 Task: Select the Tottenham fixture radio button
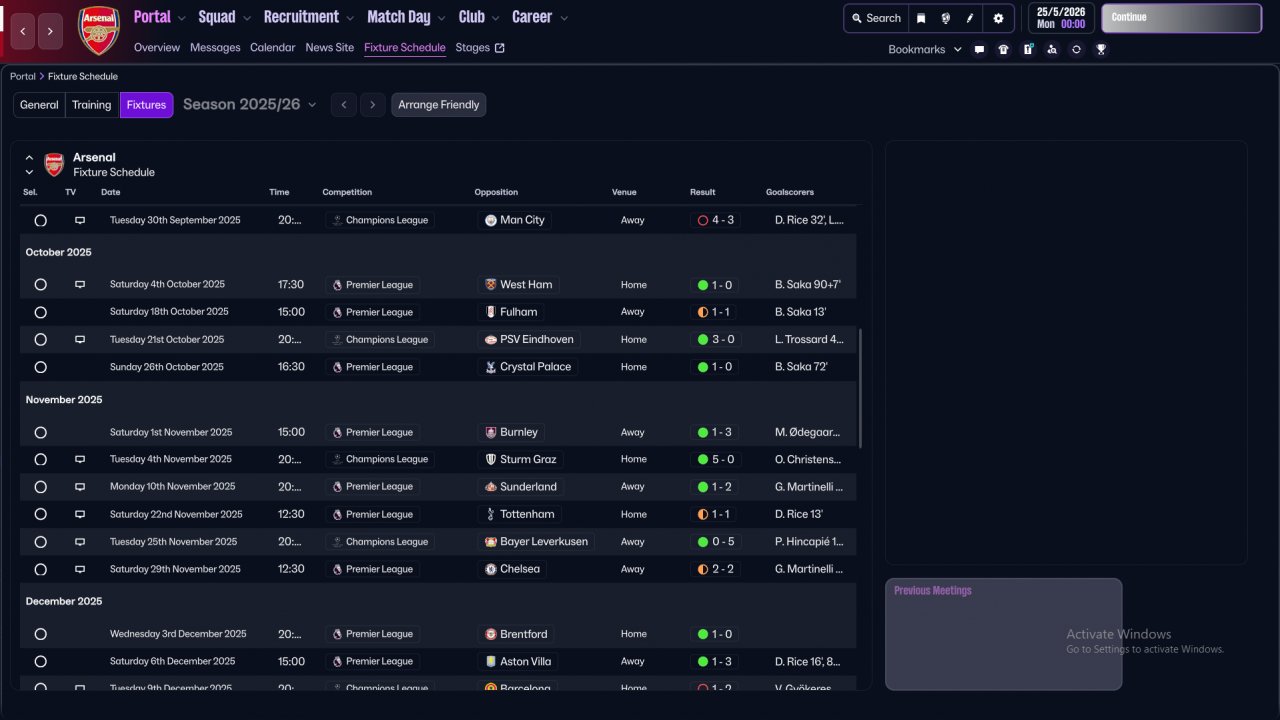tap(40, 514)
